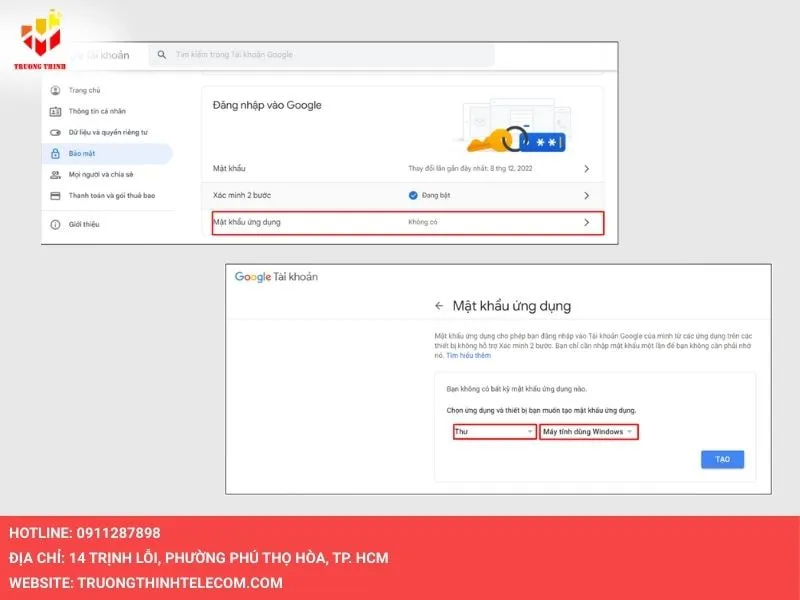Viewport: 800px width, 600px height.
Task: Open the Máy tính dùng Windows device dropdown
Action: click(x=588, y=432)
